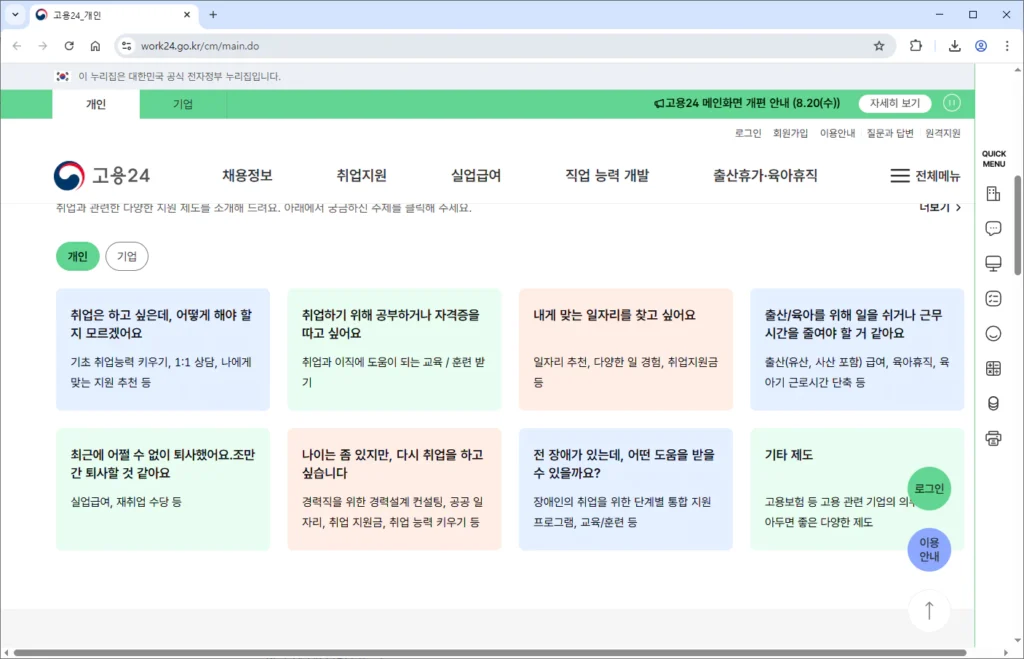
Task: Click the 고용24 logo icon
Action: (68, 172)
